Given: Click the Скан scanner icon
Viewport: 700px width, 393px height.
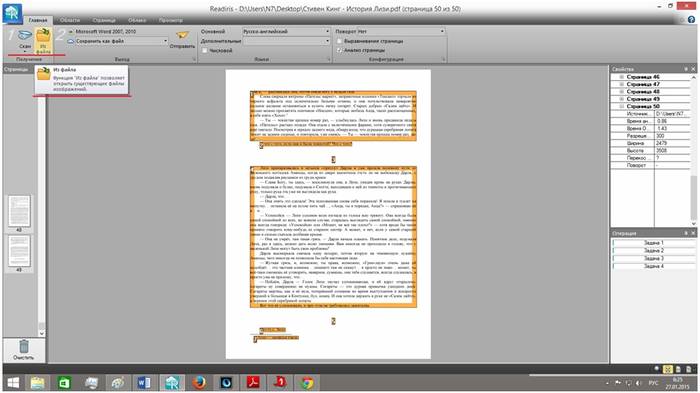Looking at the screenshot, I should [25, 35].
